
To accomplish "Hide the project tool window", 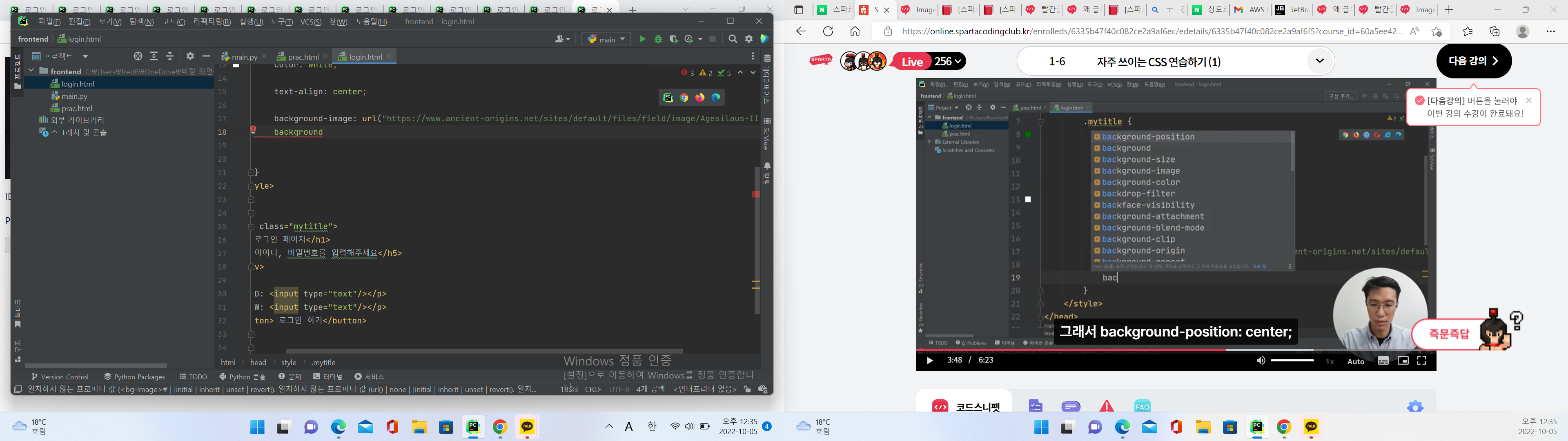I will [206, 56].
